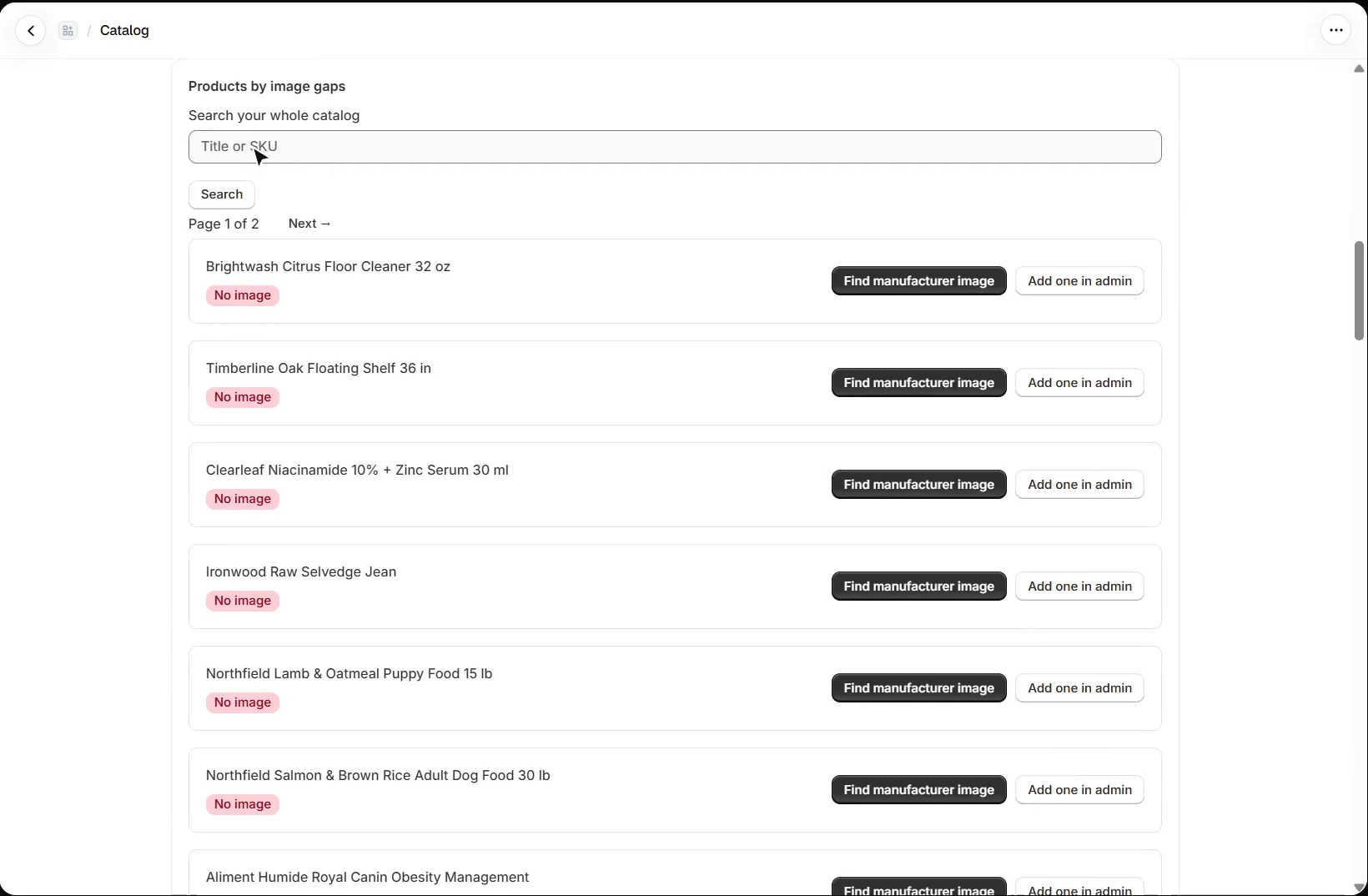
Task: Open the three-dots more options menu
Action: [x=1335, y=30]
